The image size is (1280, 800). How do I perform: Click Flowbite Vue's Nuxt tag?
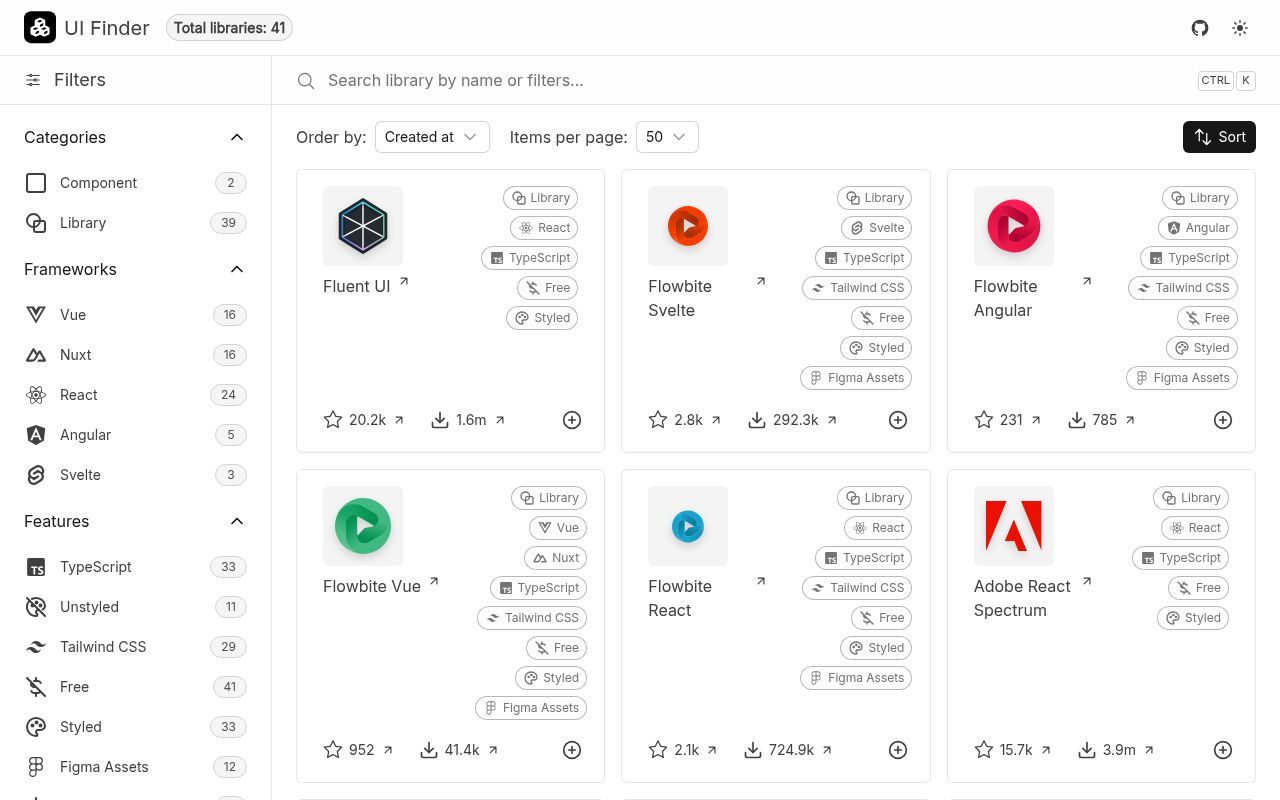point(556,558)
